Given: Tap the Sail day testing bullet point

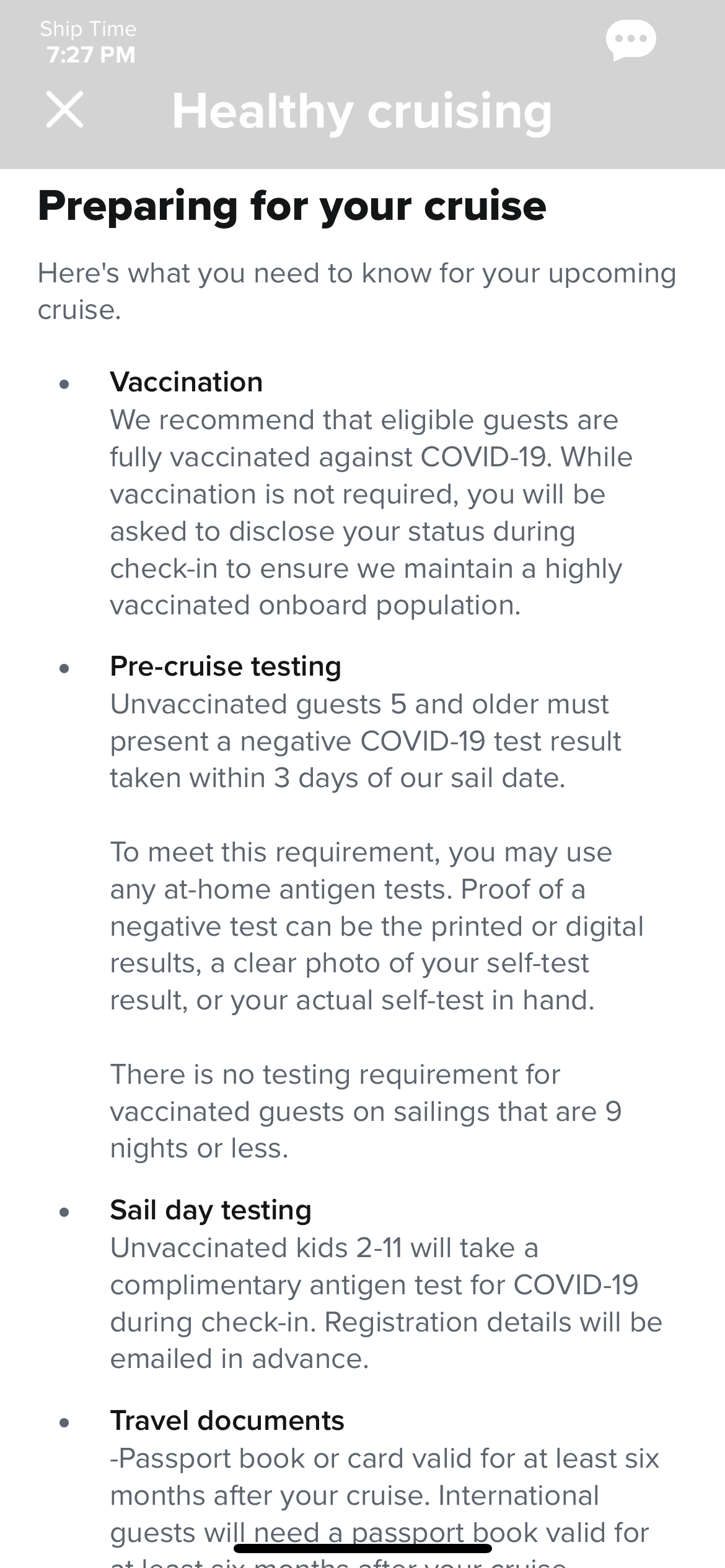Looking at the screenshot, I should [x=64, y=1213].
